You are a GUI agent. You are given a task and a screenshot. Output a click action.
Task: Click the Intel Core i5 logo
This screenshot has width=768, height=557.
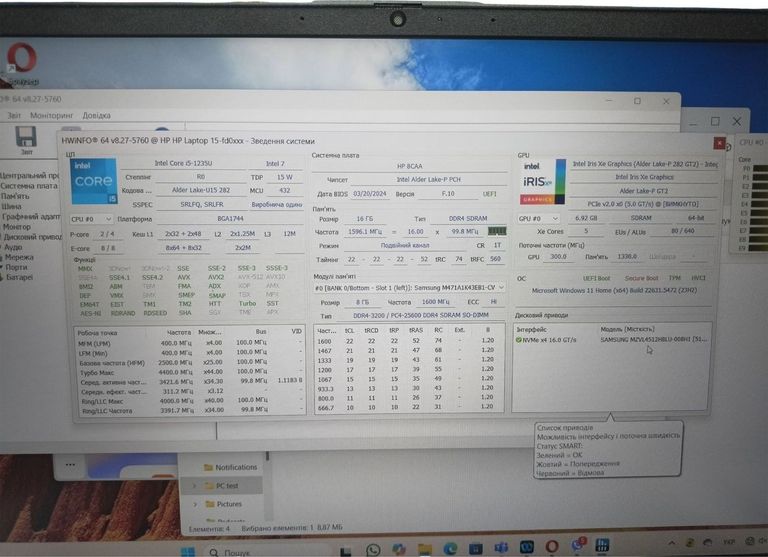click(x=92, y=181)
